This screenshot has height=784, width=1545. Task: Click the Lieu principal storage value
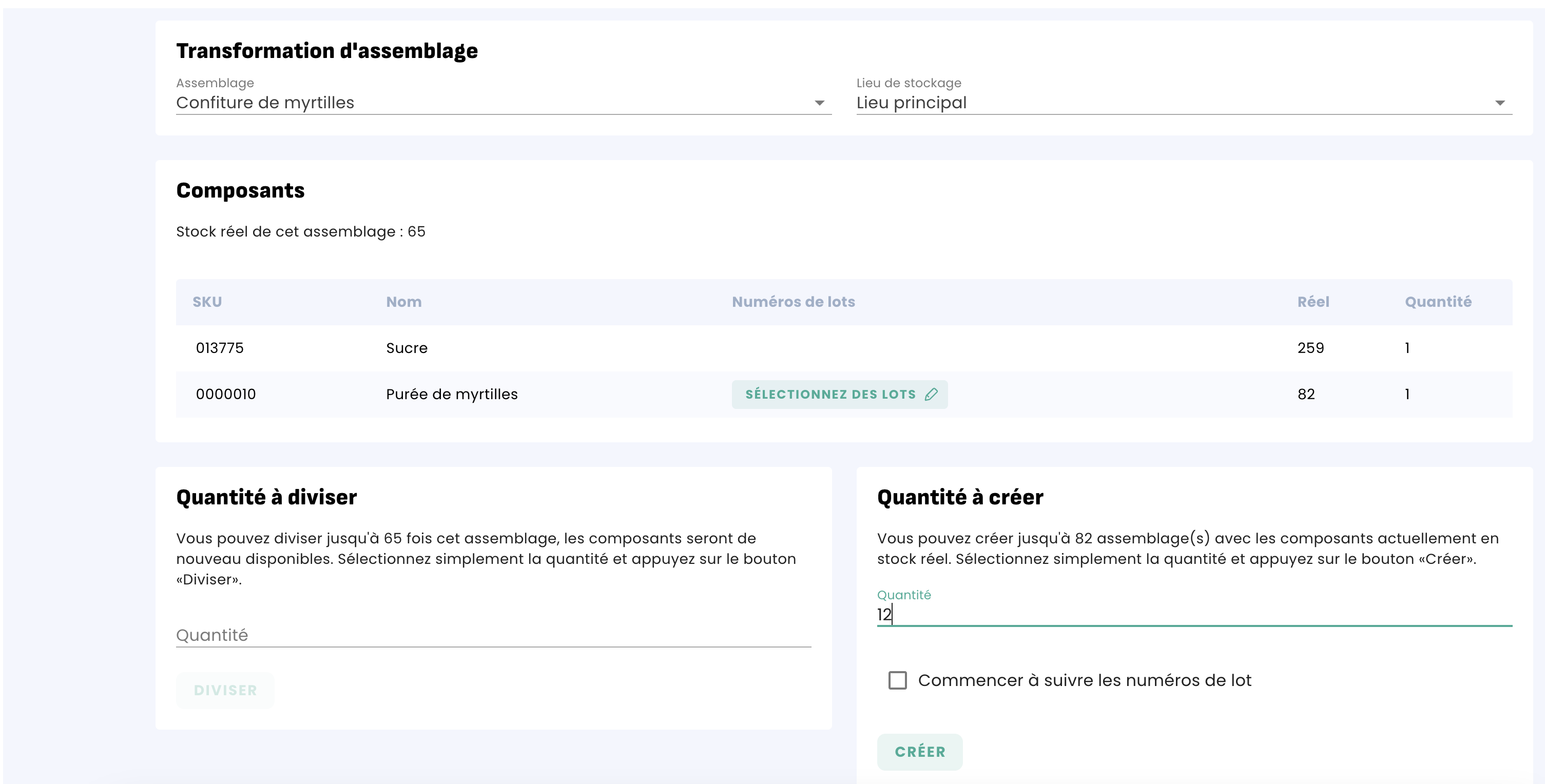click(911, 103)
